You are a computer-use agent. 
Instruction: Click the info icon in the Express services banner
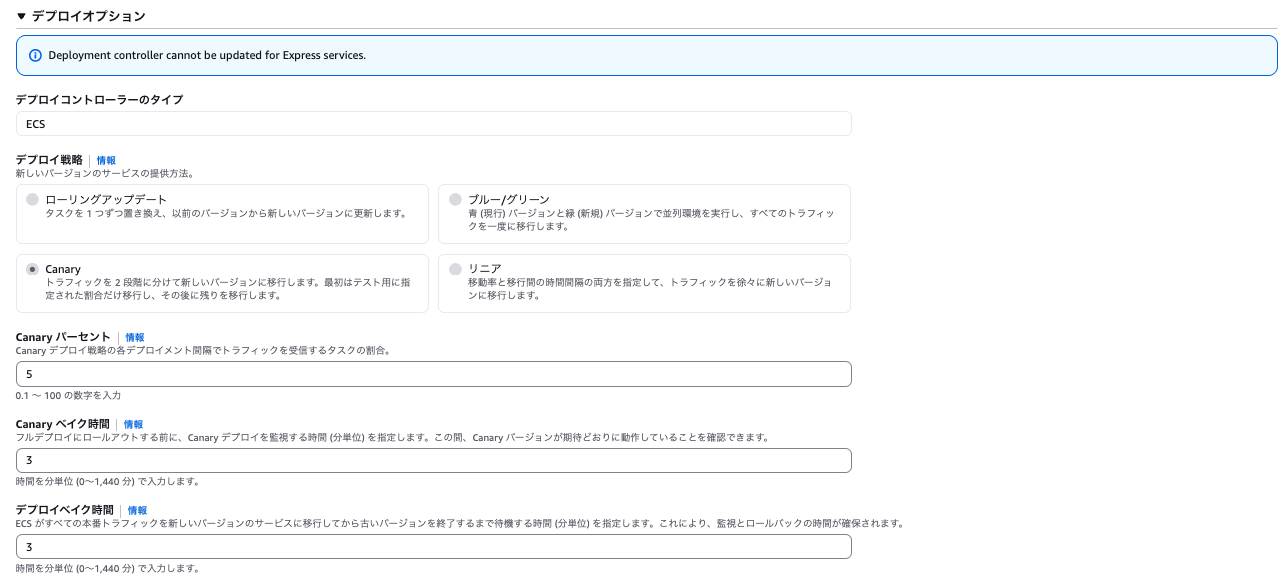click(36, 55)
